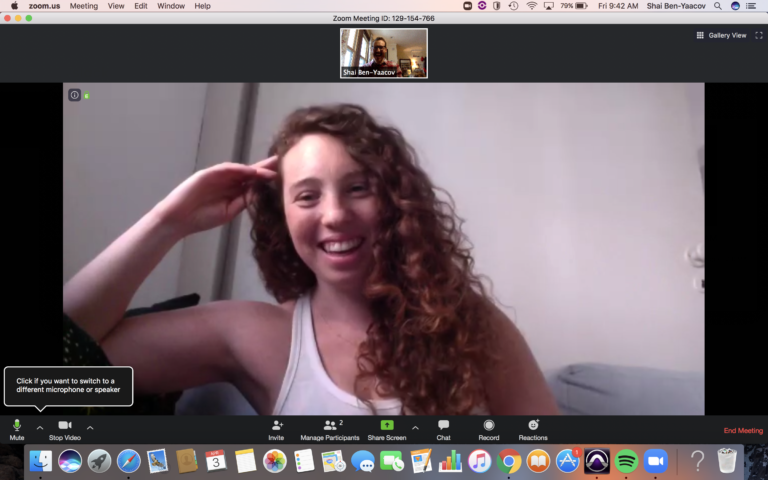Open the AirPlay display menu
This screenshot has height=480, width=768.
[549, 6]
